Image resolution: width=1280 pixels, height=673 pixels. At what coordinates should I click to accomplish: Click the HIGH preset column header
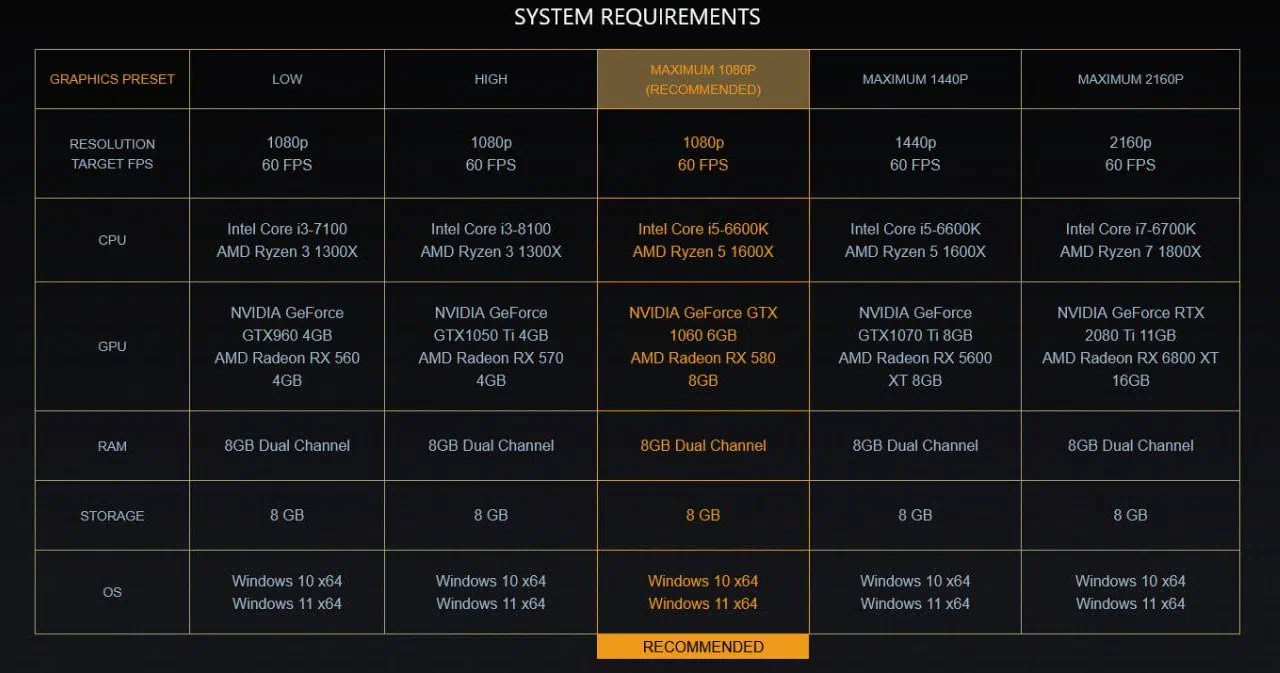click(491, 79)
